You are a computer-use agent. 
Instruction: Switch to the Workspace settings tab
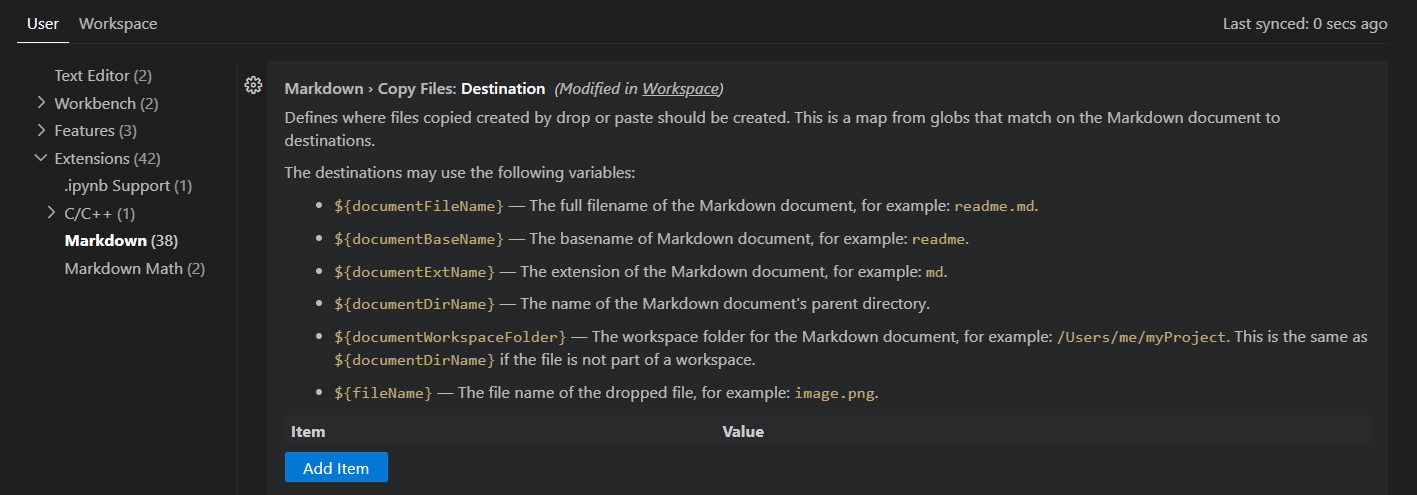118,23
